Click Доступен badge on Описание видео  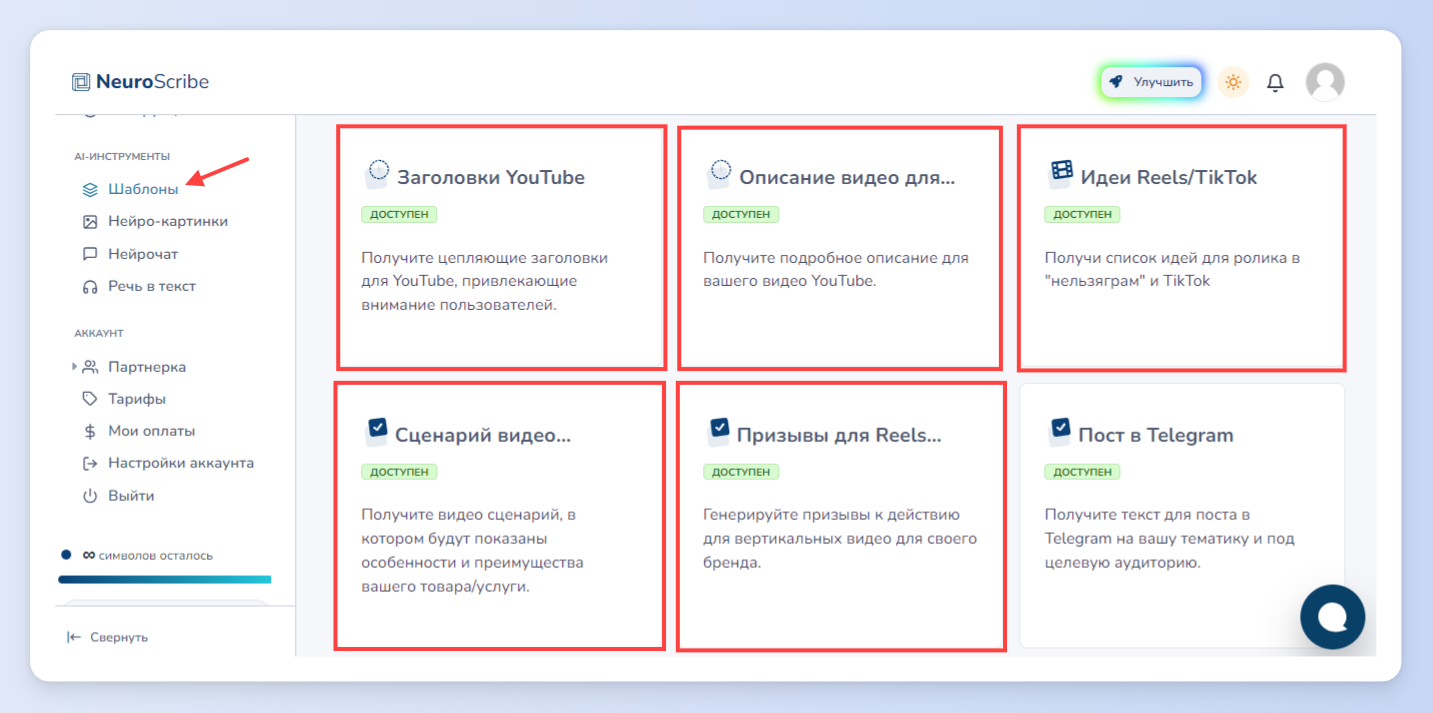click(x=741, y=215)
